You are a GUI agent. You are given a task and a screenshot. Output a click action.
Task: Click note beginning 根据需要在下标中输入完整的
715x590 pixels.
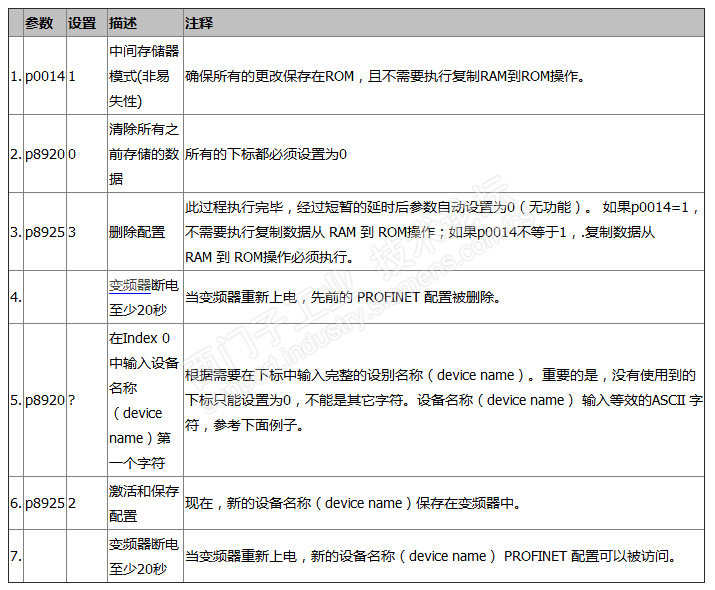coord(444,400)
